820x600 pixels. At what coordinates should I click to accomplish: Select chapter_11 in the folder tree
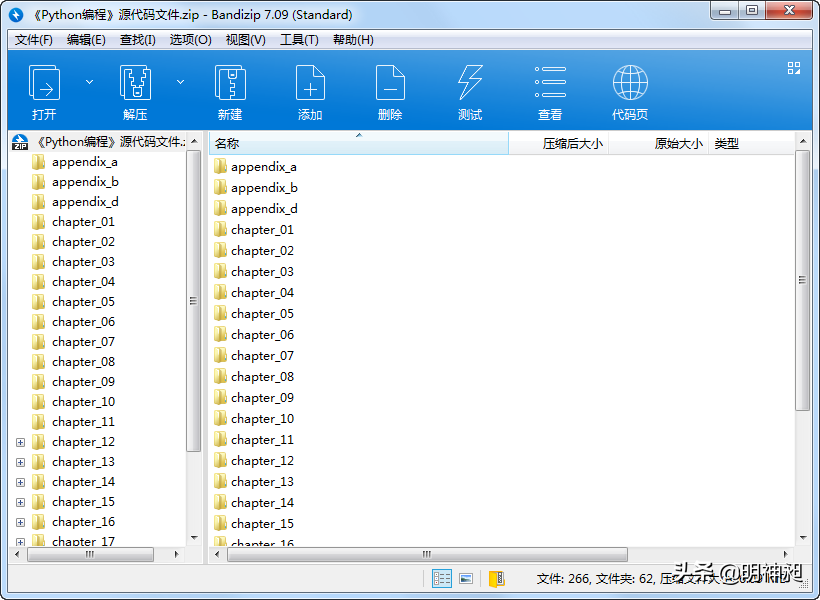(83, 422)
